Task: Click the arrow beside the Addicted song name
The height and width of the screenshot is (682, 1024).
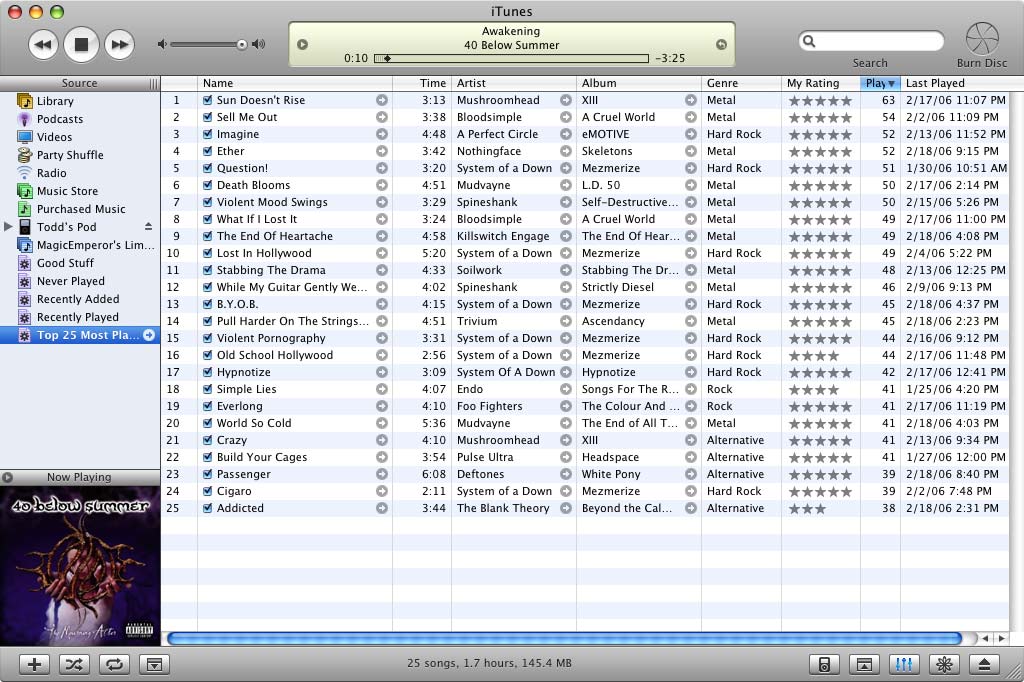Action: (x=382, y=508)
